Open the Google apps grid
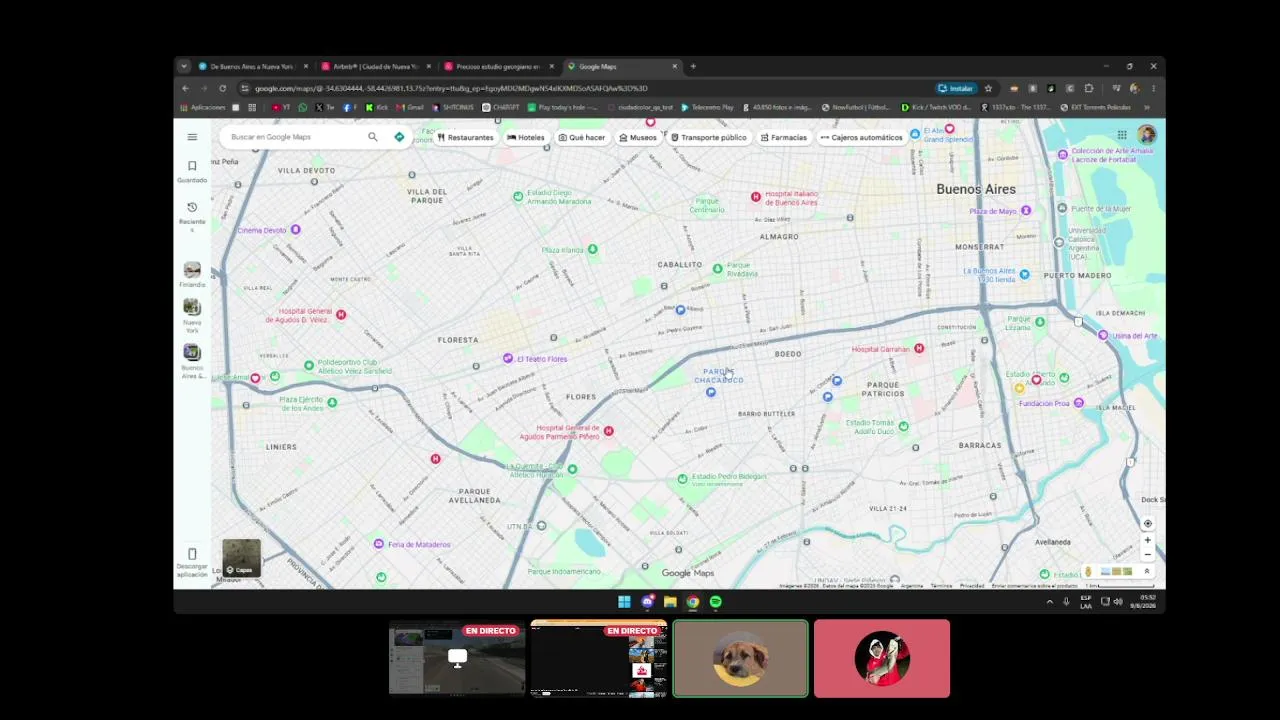The height and width of the screenshot is (720, 1280). (1122, 135)
